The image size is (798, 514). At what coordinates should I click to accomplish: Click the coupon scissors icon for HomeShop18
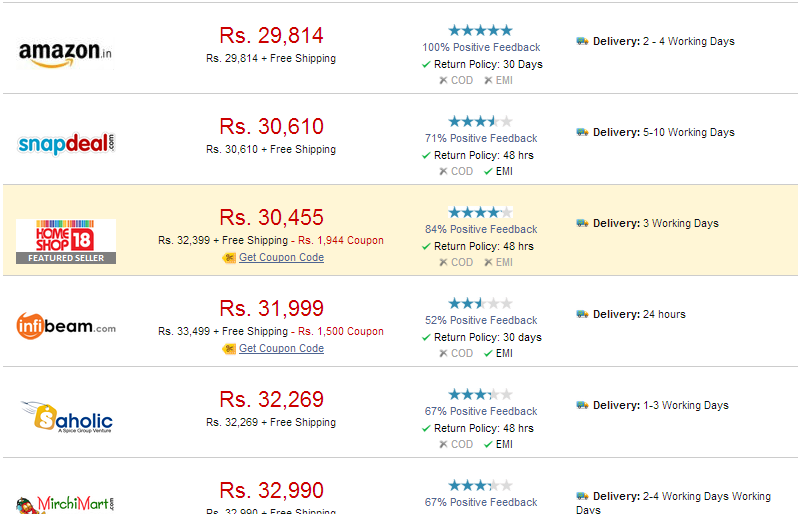tap(229, 258)
